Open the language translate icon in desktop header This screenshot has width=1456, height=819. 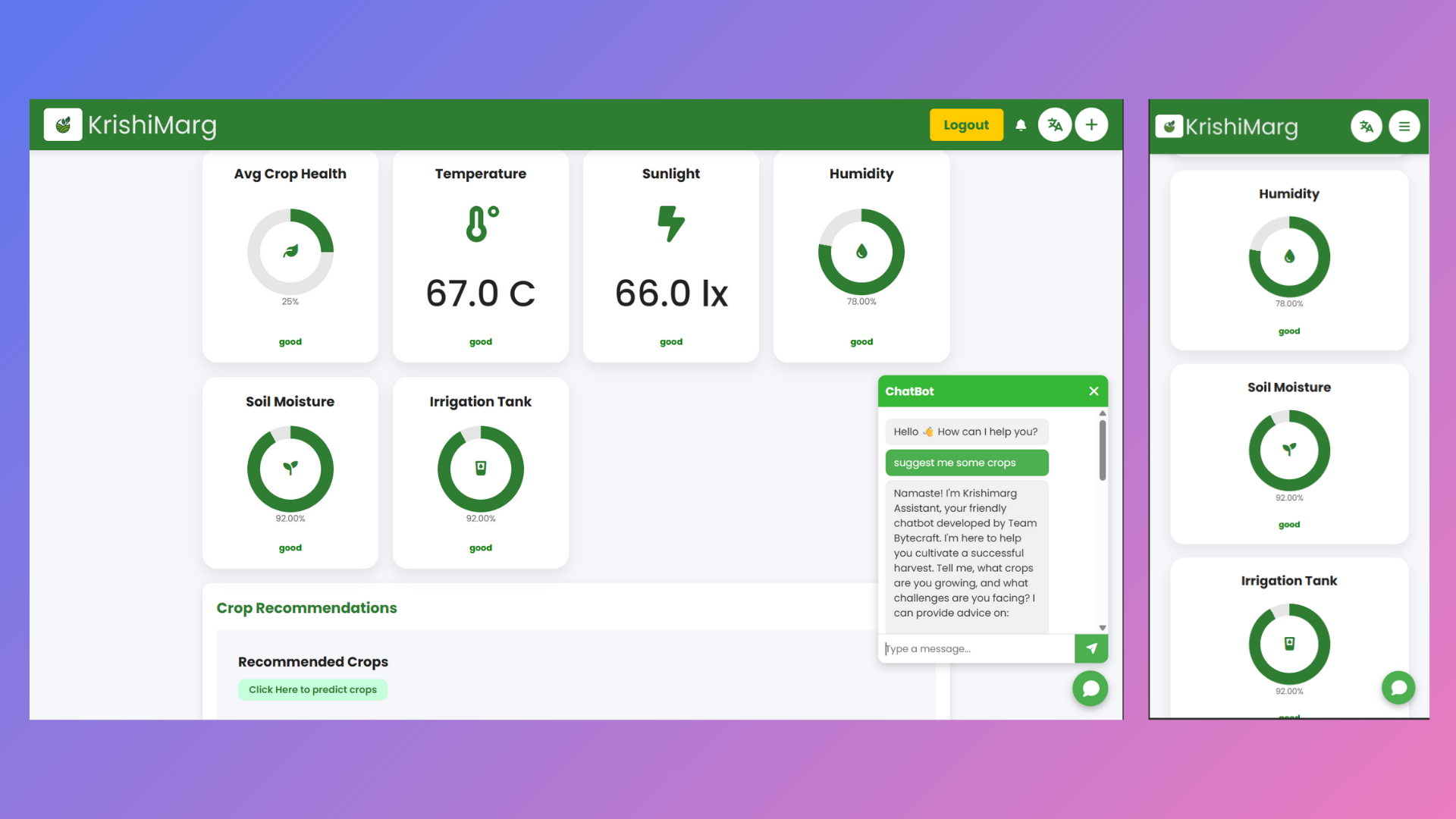(1055, 125)
